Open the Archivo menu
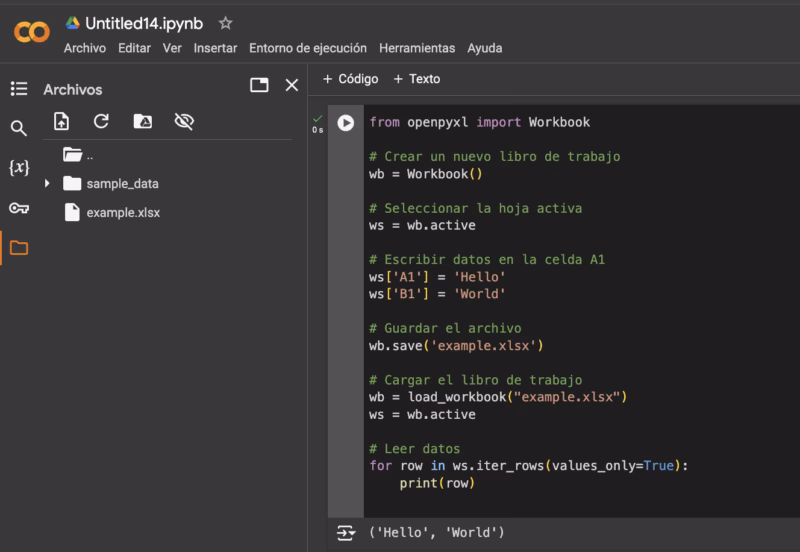 [x=85, y=48]
